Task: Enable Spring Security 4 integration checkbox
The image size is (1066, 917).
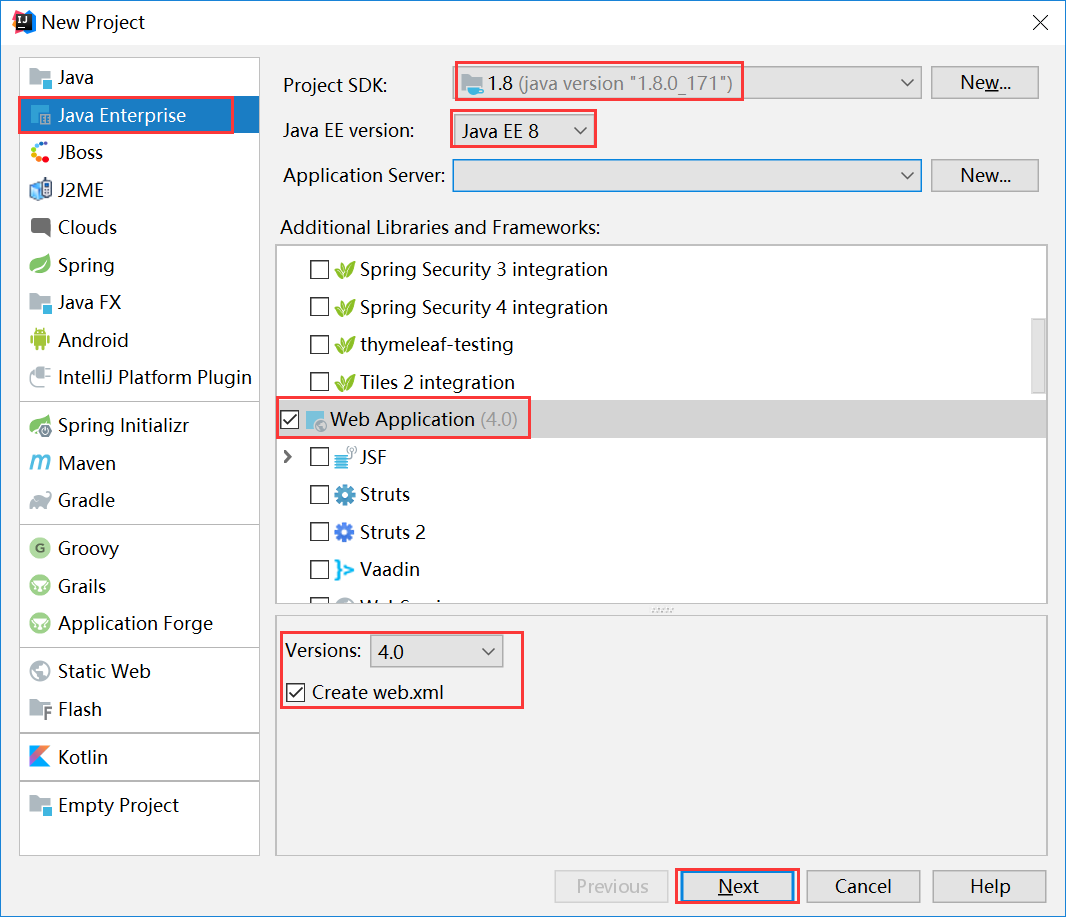Action: 320,307
